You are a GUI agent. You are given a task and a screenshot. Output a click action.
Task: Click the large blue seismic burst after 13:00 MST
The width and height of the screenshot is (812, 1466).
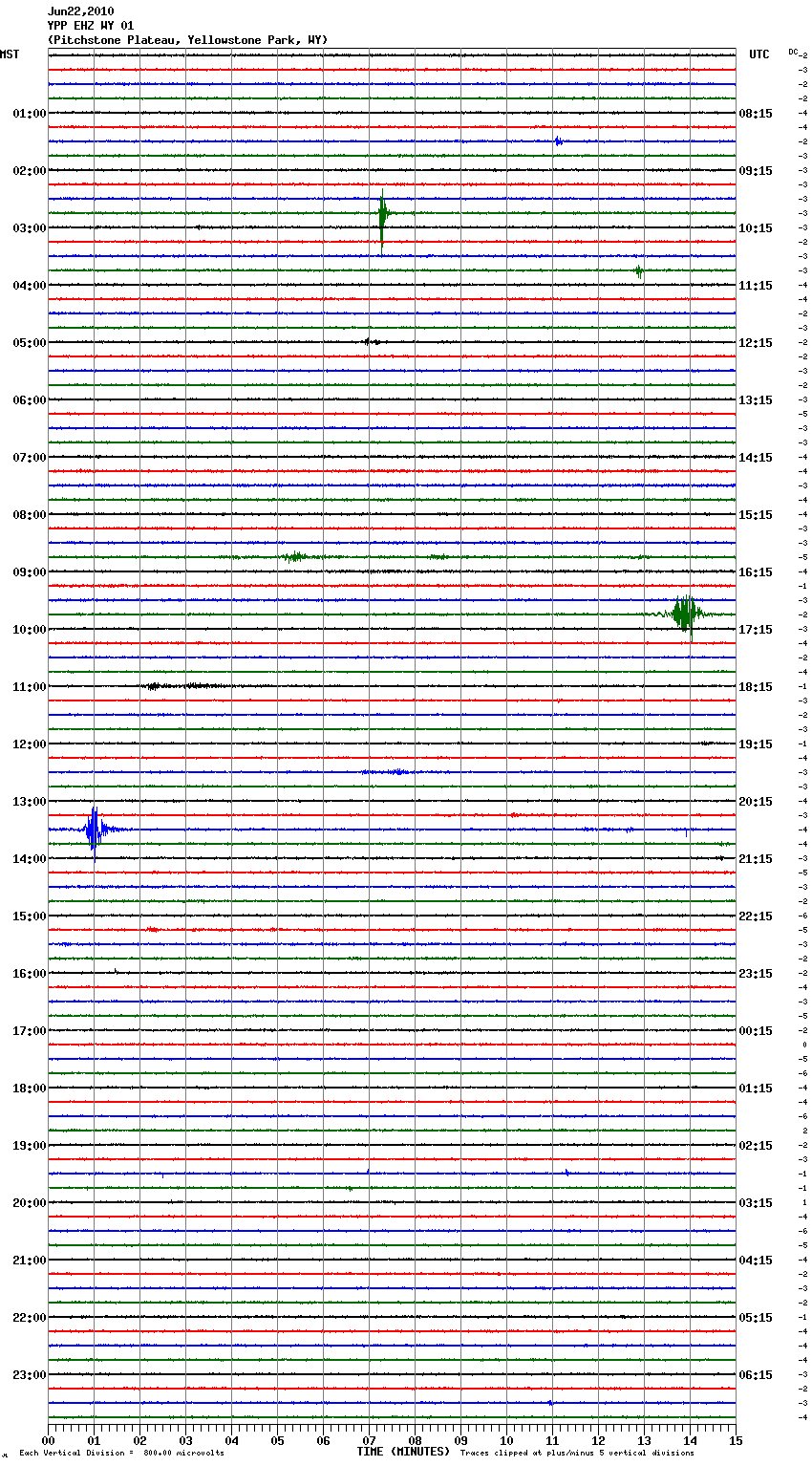(x=94, y=829)
